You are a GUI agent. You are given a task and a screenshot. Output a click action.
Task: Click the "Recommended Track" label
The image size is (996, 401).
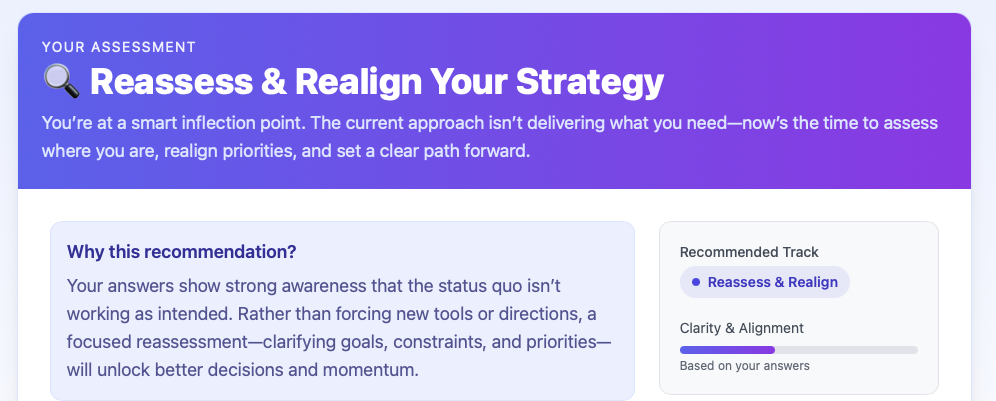pyautogui.click(x=748, y=252)
